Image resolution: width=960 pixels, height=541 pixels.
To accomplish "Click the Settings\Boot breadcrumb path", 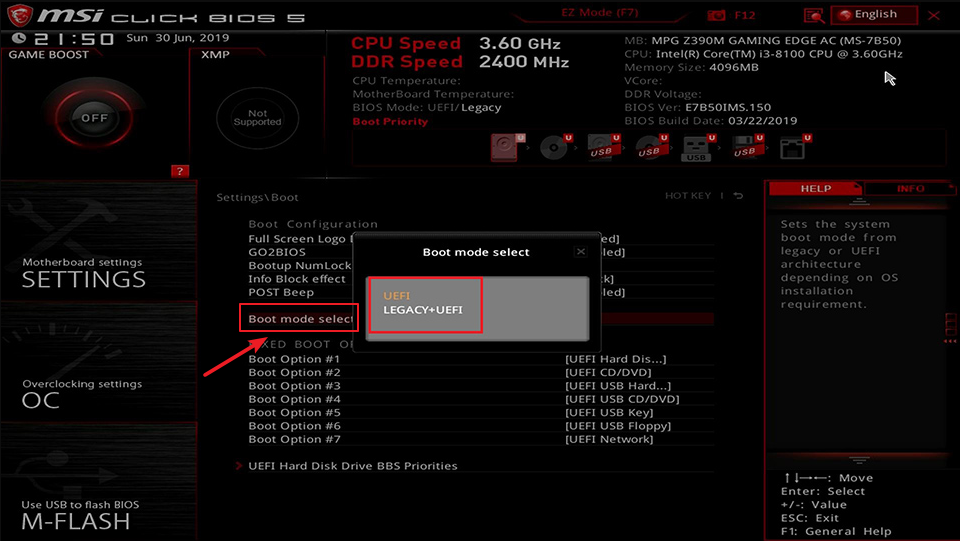I will click(257, 198).
